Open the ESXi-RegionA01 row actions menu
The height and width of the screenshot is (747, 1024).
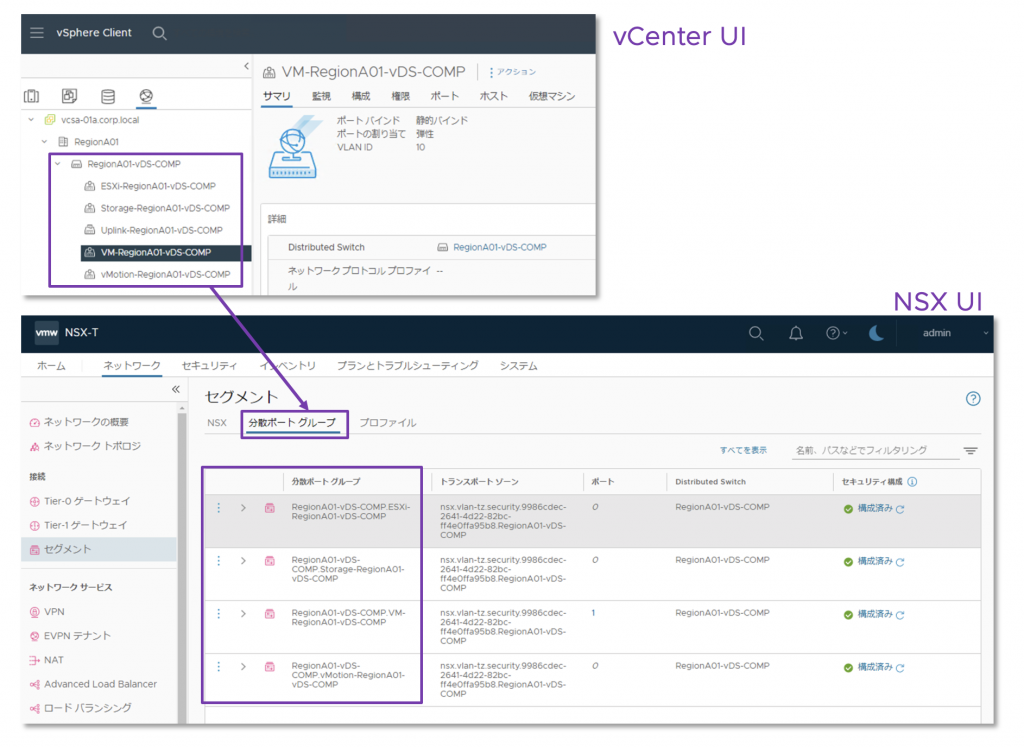click(219, 508)
